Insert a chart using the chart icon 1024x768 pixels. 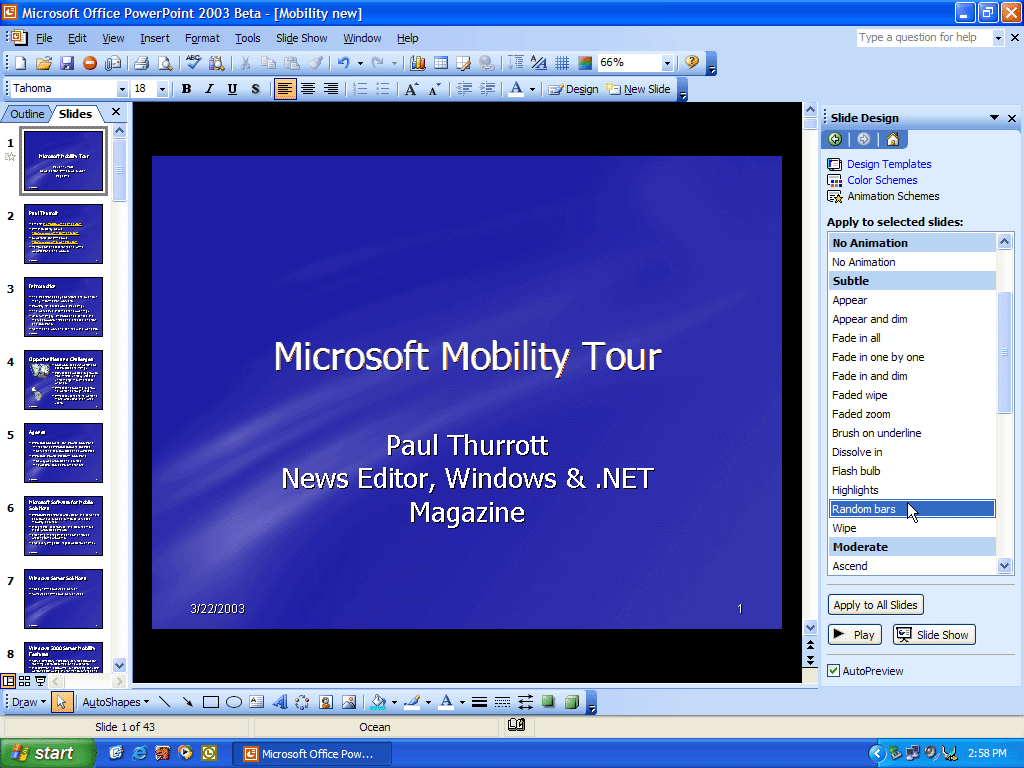(418, 63)
